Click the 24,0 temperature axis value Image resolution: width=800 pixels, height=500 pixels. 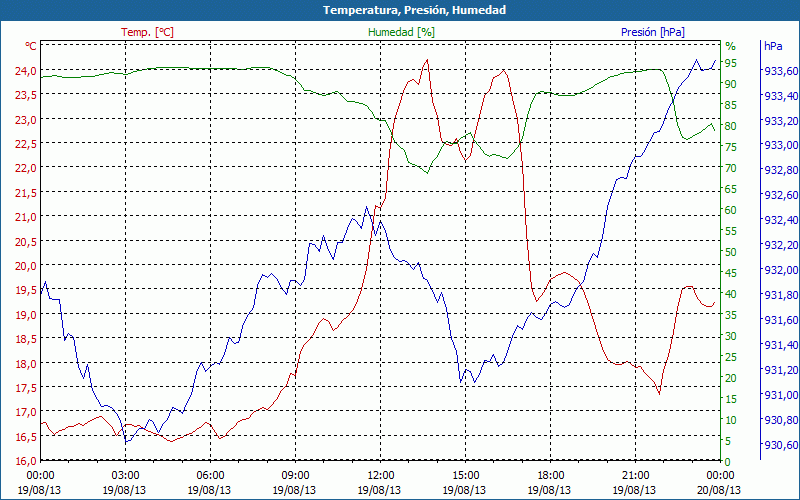coord(25,70)
